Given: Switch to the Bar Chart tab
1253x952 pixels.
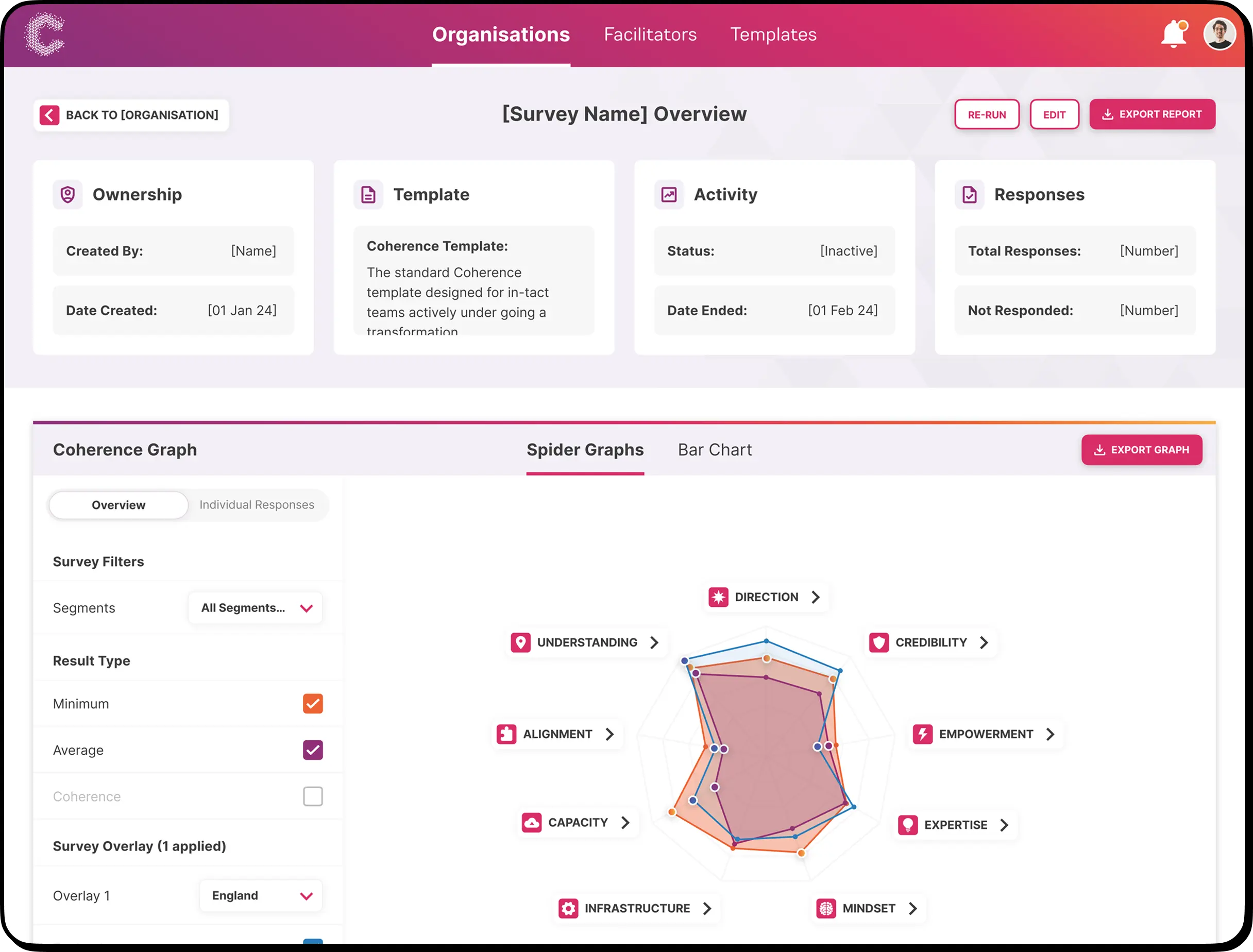Looking at the screenshot, I should pos(715,450).
